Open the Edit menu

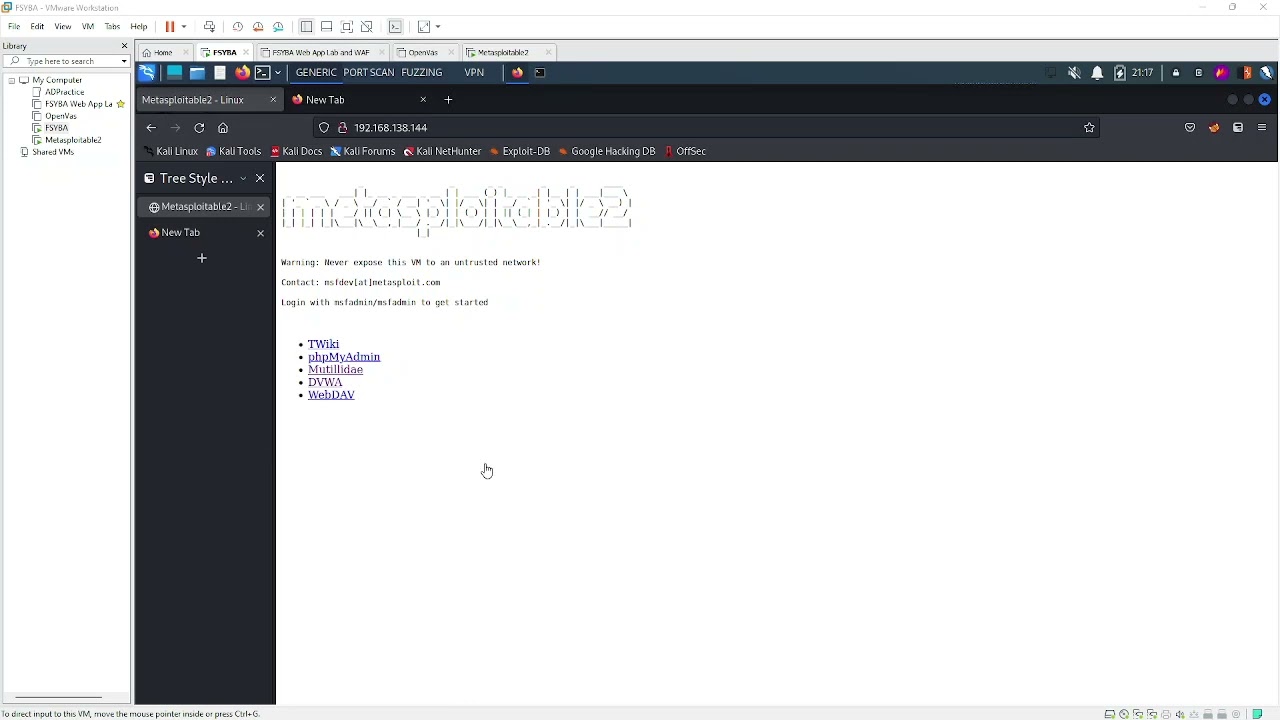[x=37, y=27]
